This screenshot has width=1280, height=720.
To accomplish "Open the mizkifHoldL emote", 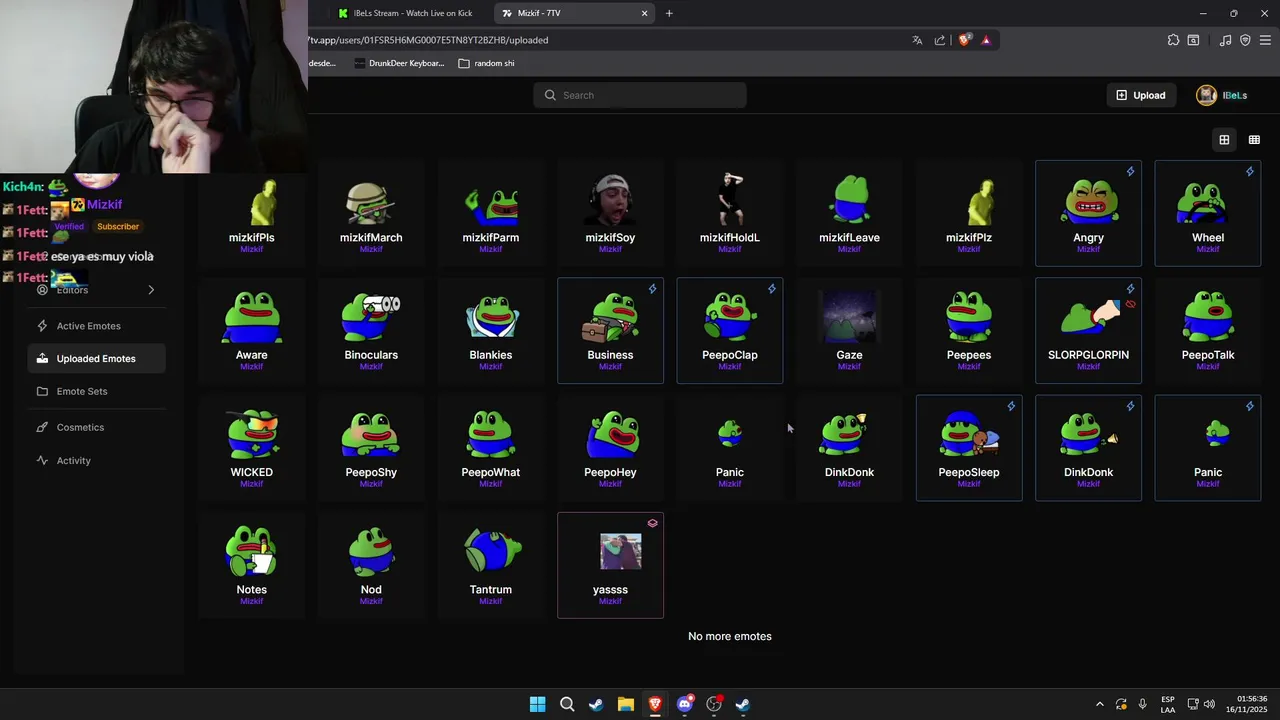I will click(x=730, y=213).
